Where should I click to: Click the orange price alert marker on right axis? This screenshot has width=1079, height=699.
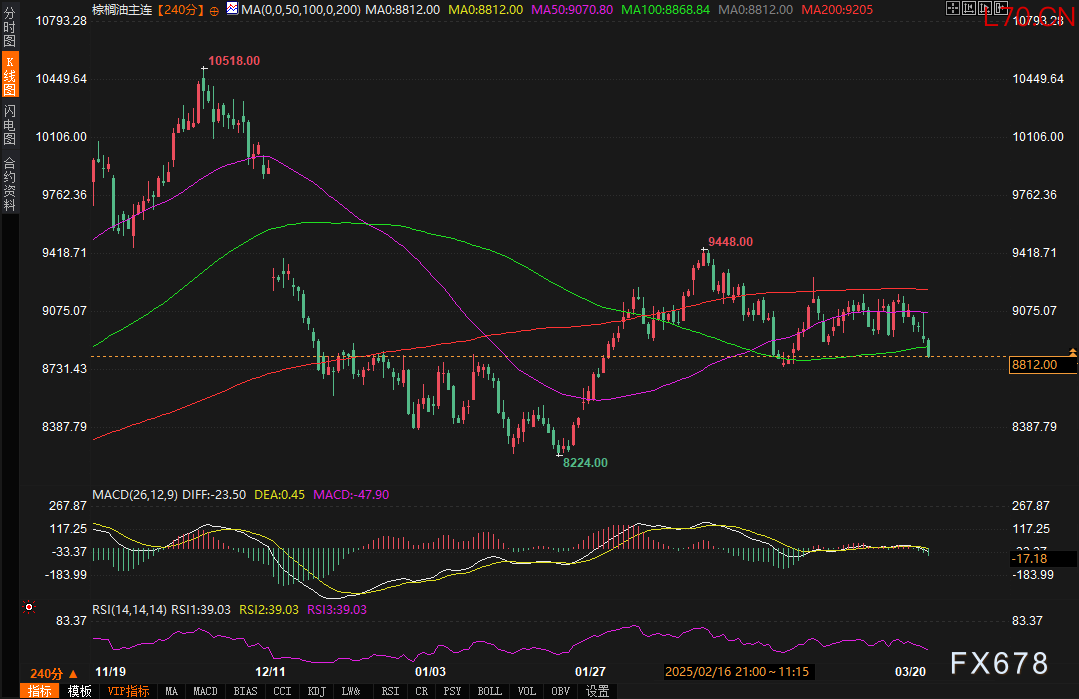(x=1073, y=352)
